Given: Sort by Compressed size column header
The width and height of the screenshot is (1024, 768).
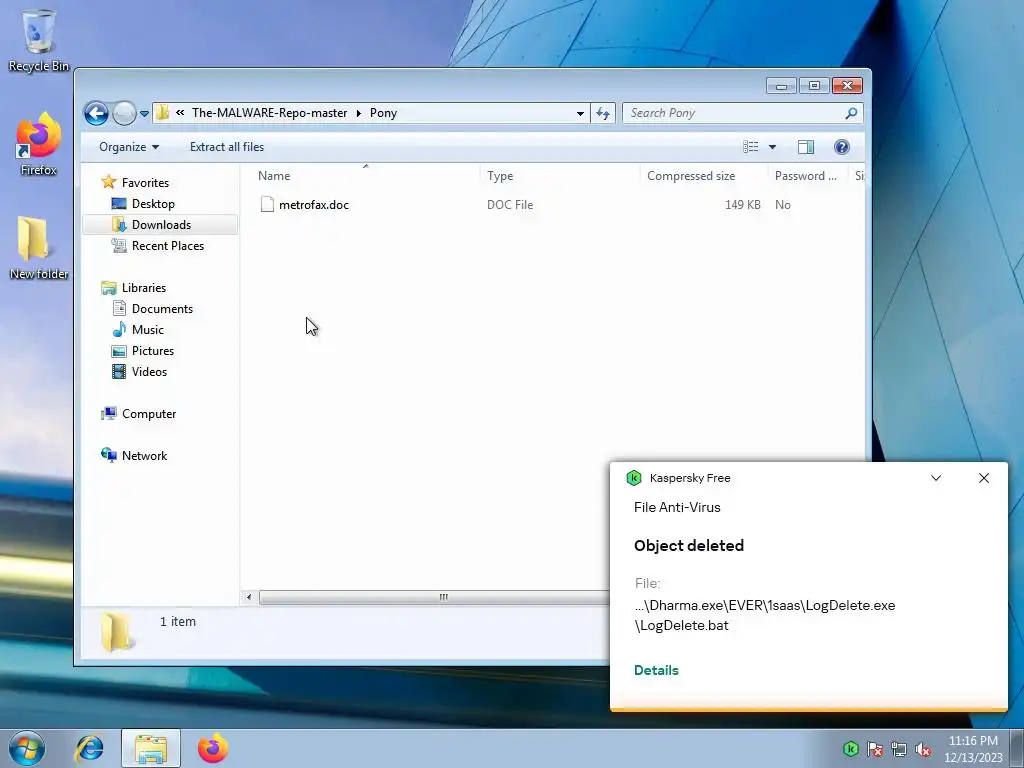Looking at the screenshot, I should [704, 176].
